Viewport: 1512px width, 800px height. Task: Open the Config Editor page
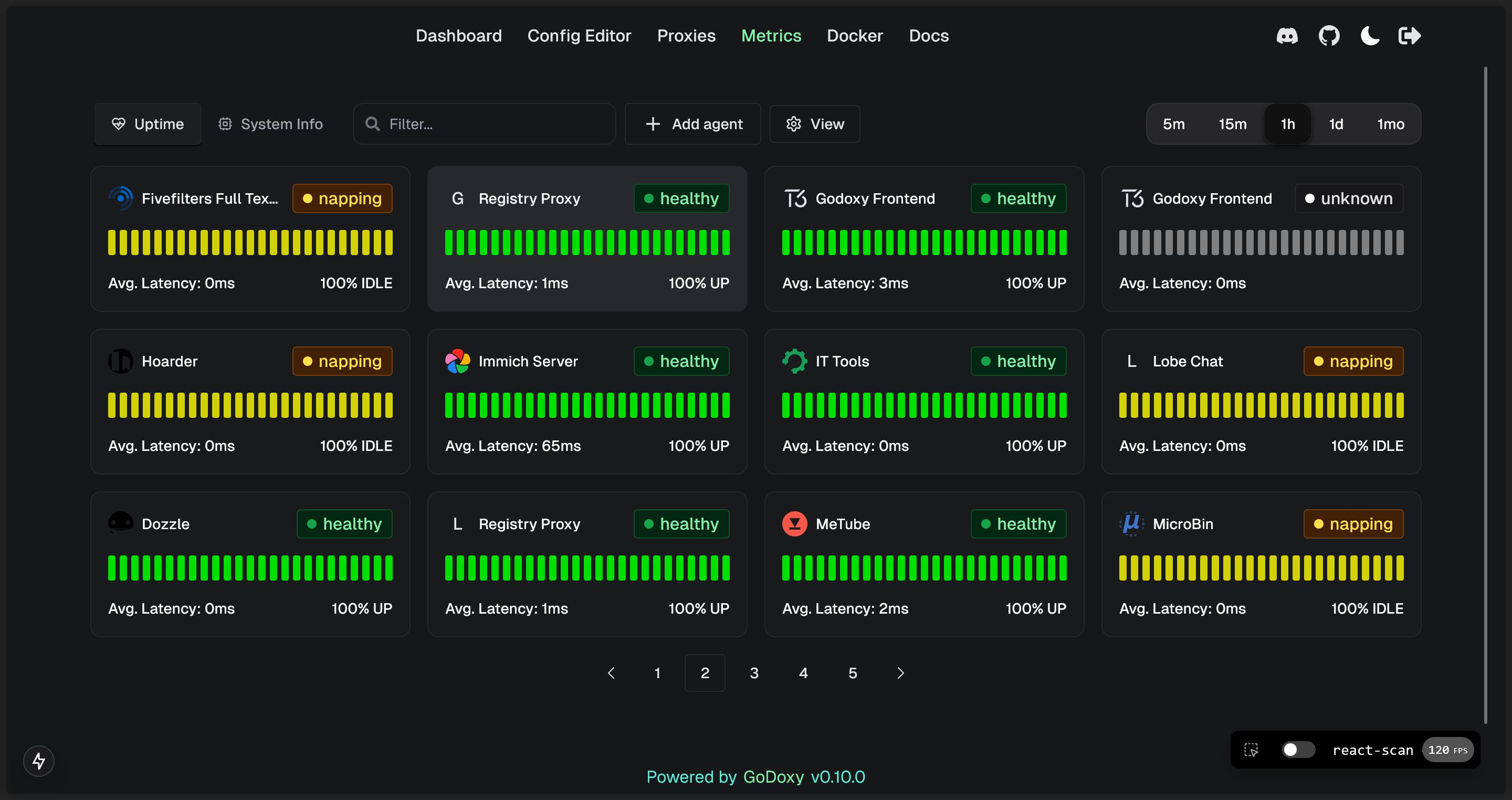(x=579, y=36)
